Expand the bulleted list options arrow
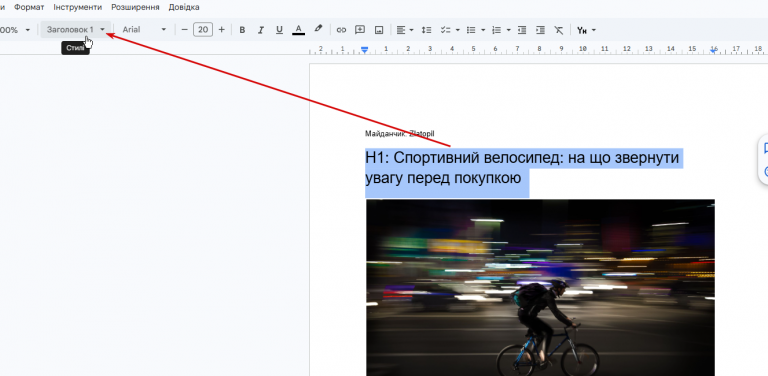The image size is (768, 376). coord(483,30)
